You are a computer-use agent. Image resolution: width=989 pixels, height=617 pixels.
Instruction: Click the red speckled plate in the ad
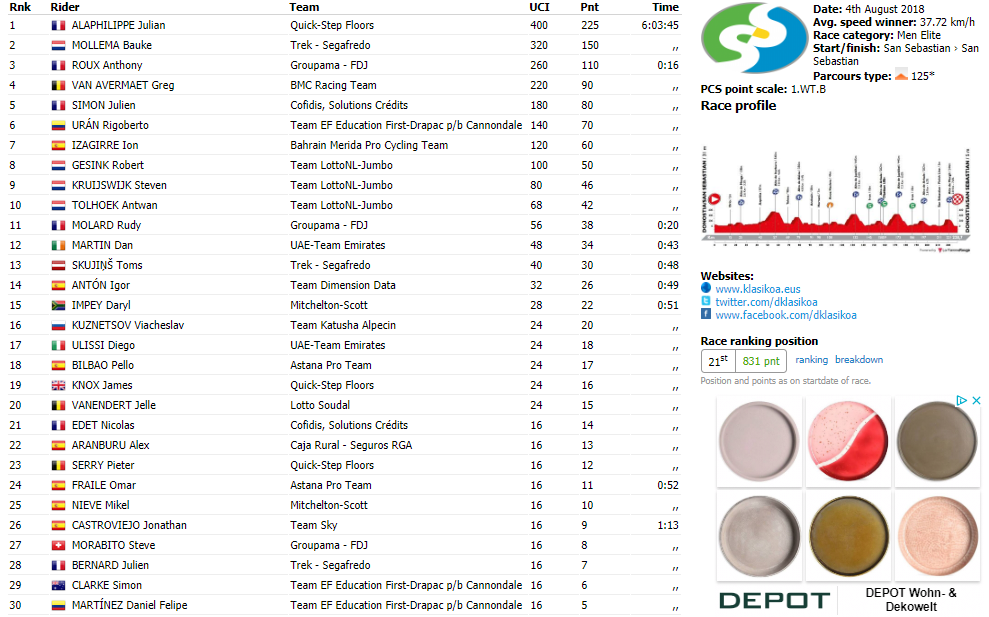[x=848, y=442]
